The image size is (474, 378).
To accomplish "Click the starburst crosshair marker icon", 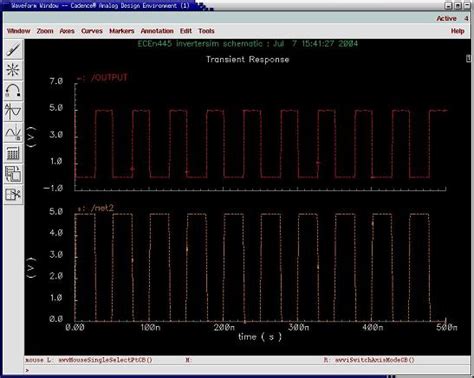I will tap(13, 70).
